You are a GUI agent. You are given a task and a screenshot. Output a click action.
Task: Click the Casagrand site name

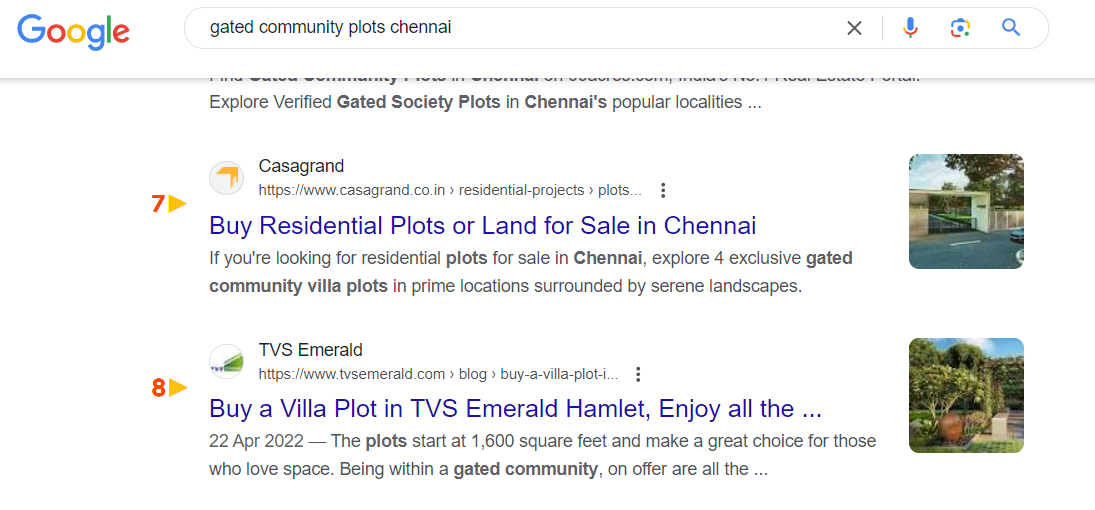(x=301, y=166)
